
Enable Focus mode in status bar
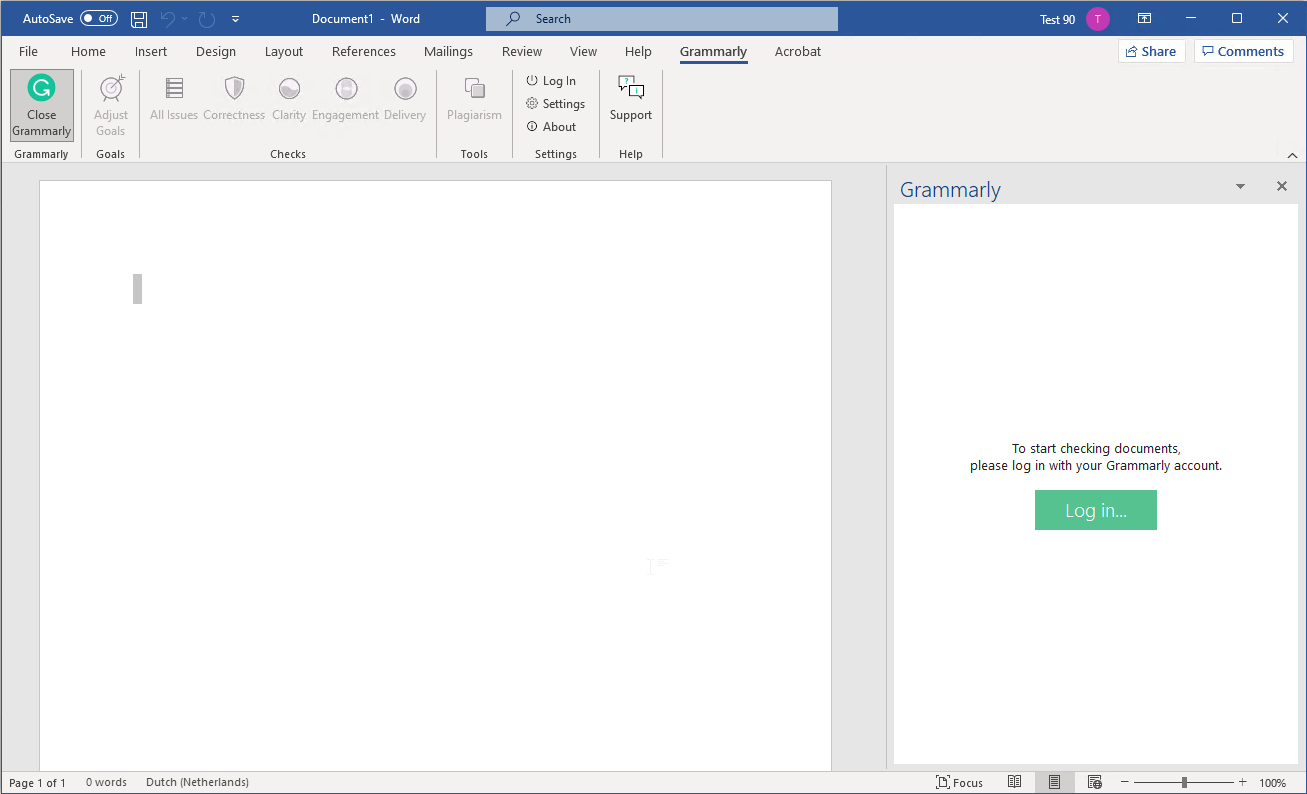coord(959,782)
